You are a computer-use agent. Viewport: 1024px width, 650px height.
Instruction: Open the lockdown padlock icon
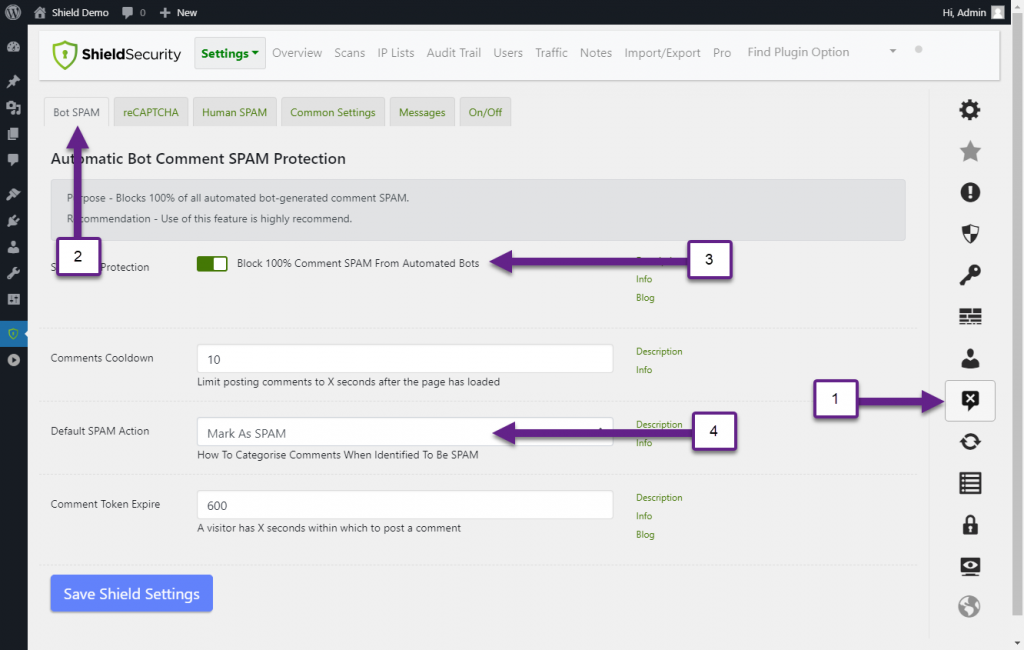click(x=969, y=524)
